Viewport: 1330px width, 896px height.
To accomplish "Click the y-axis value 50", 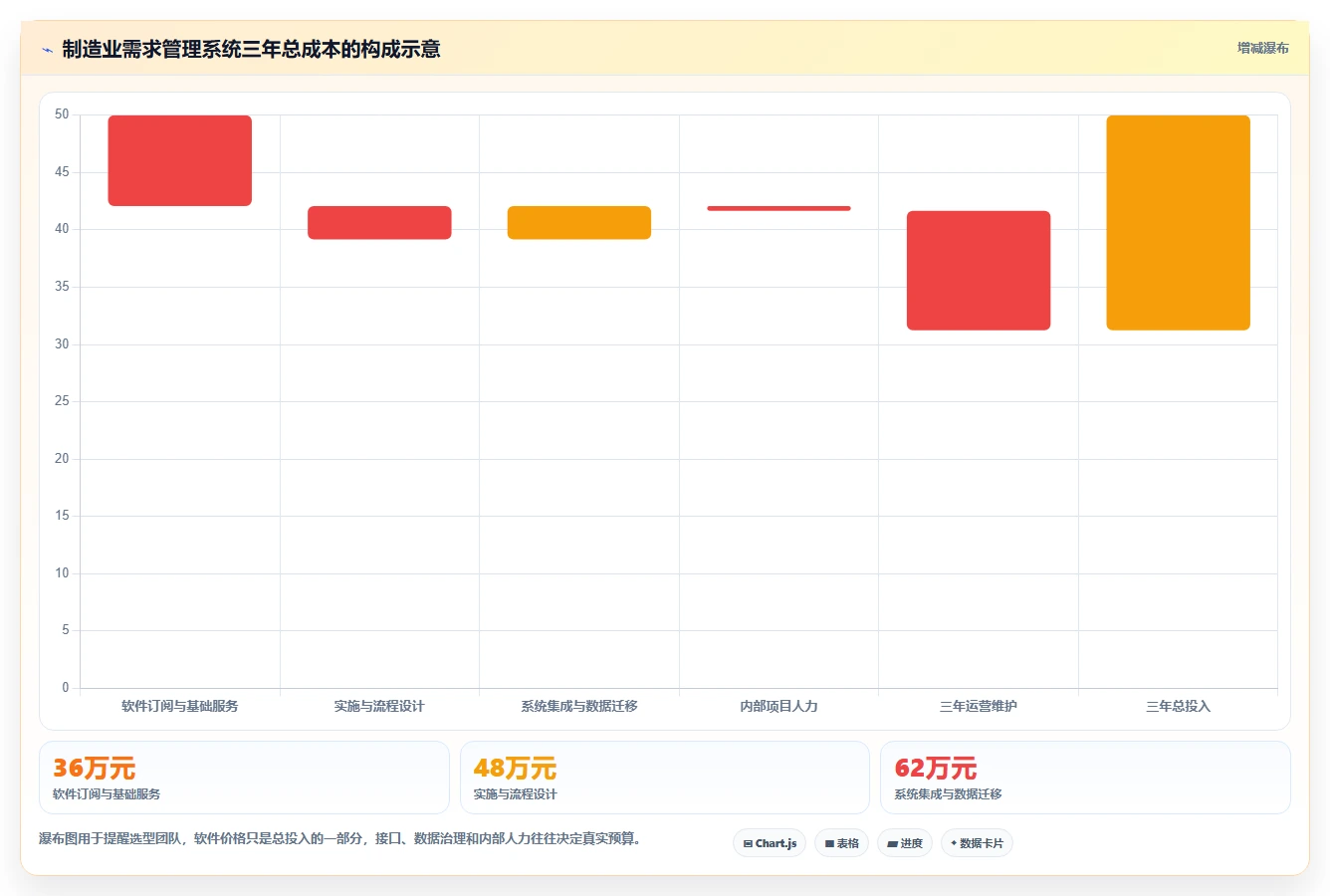I will click(62, 114).
